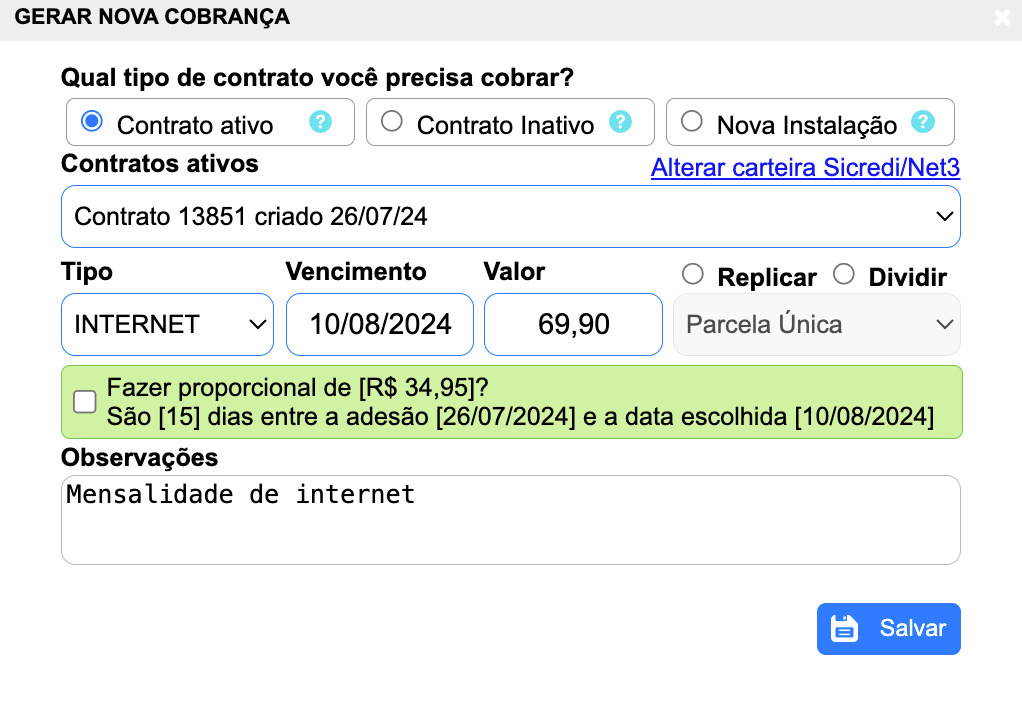Click the help icon next to Contrato ativo

(320, 121)
